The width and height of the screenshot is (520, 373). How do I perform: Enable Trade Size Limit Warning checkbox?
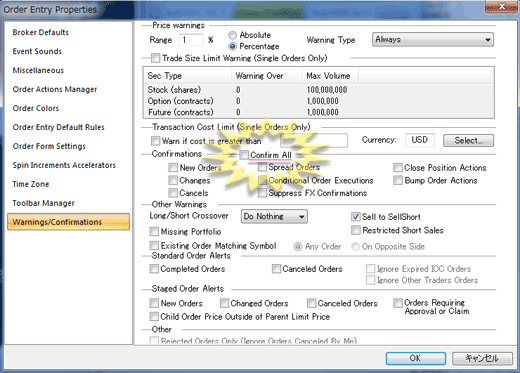point(155,58)
